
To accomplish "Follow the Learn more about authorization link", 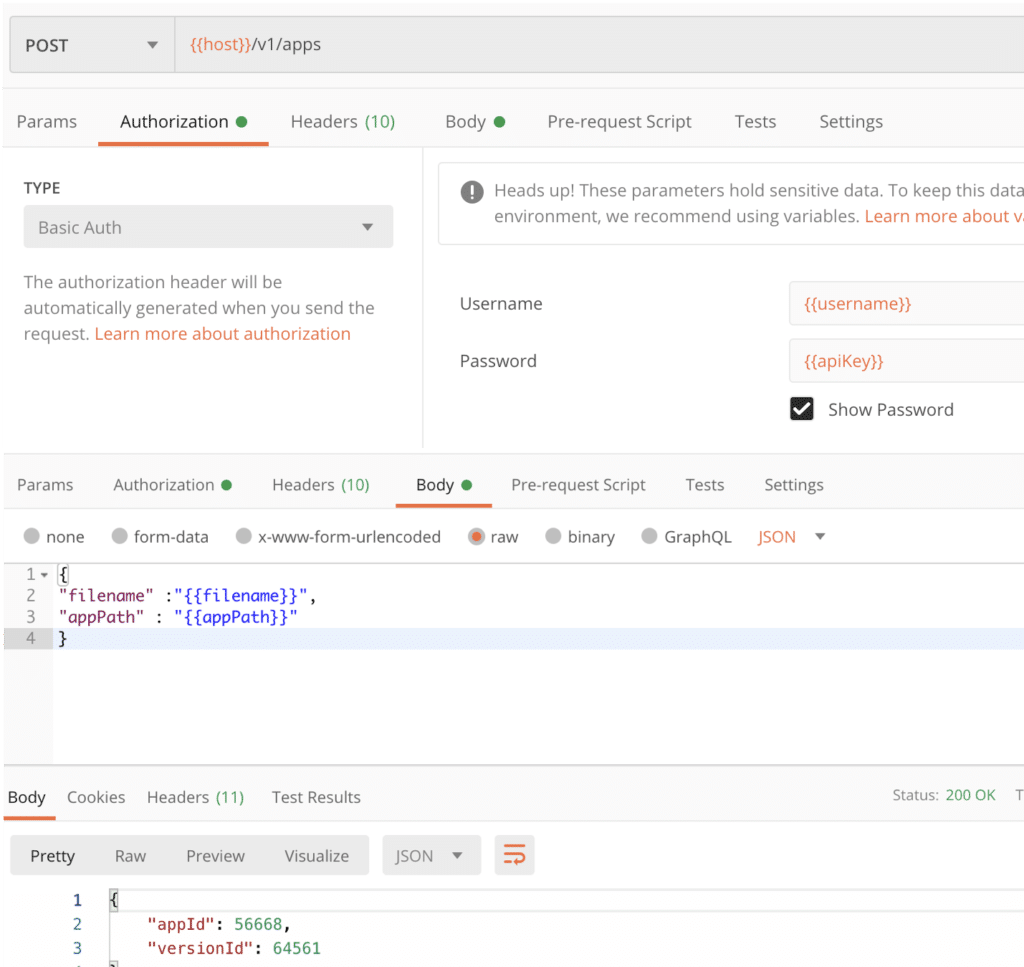I will point(222,334).
